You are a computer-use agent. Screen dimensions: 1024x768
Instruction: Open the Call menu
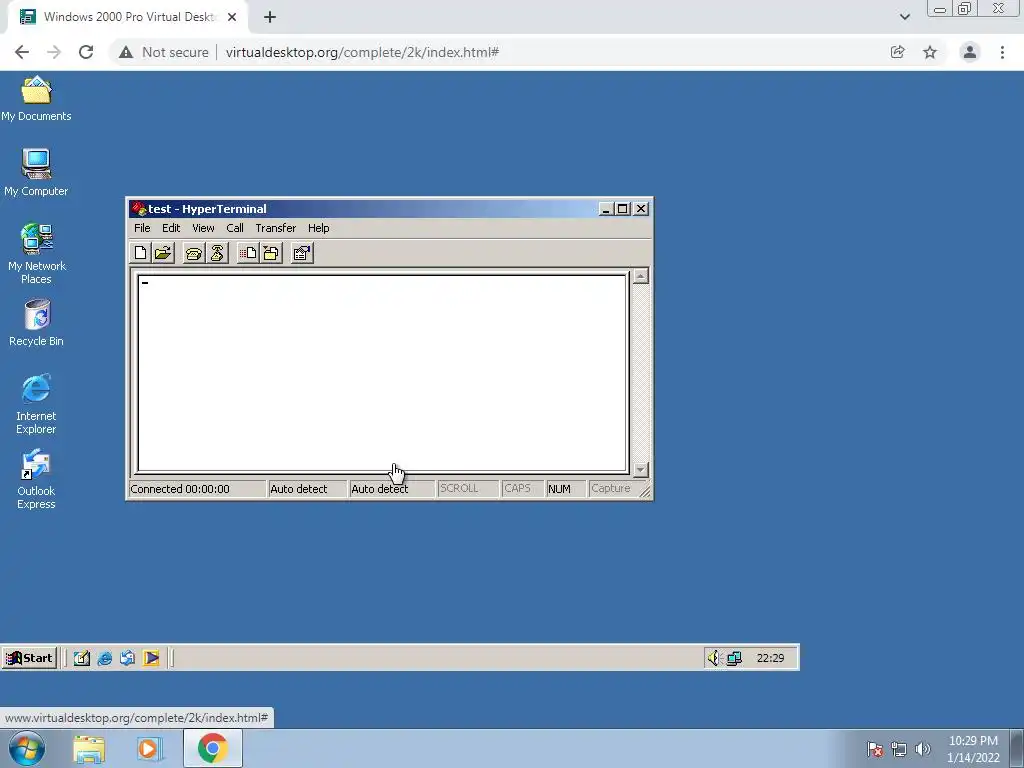(235, 228)
